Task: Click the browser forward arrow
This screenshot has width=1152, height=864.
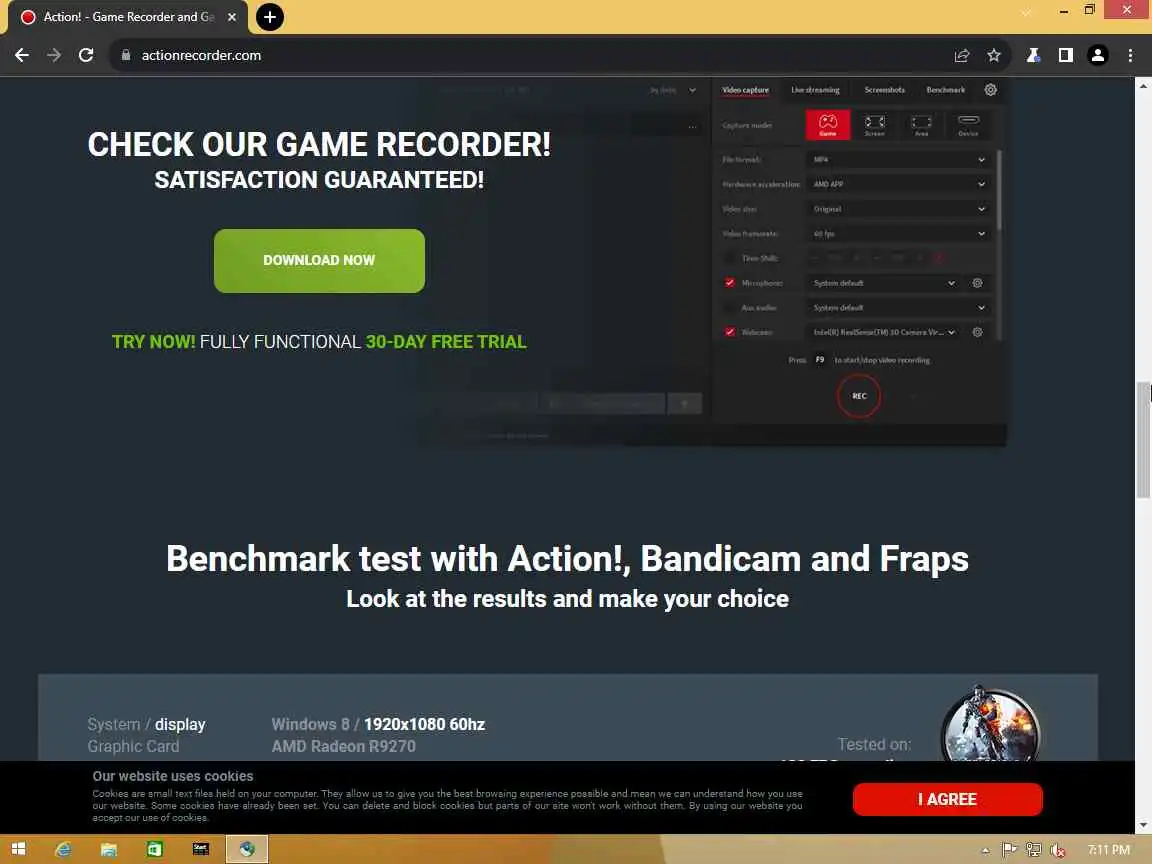Action: pyautogui.click(x=54, y=55)
